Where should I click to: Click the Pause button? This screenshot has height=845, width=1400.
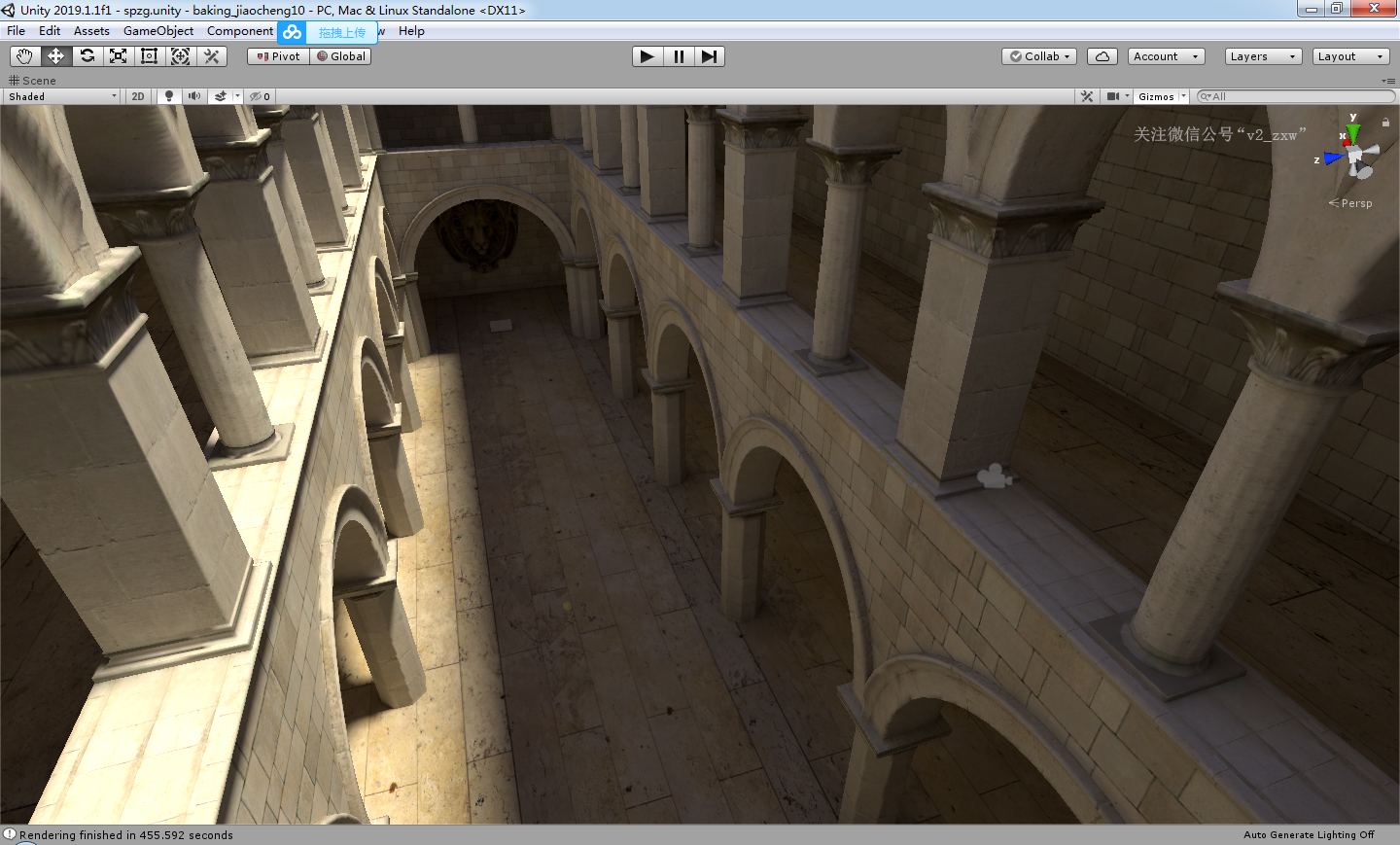[679, 56]
